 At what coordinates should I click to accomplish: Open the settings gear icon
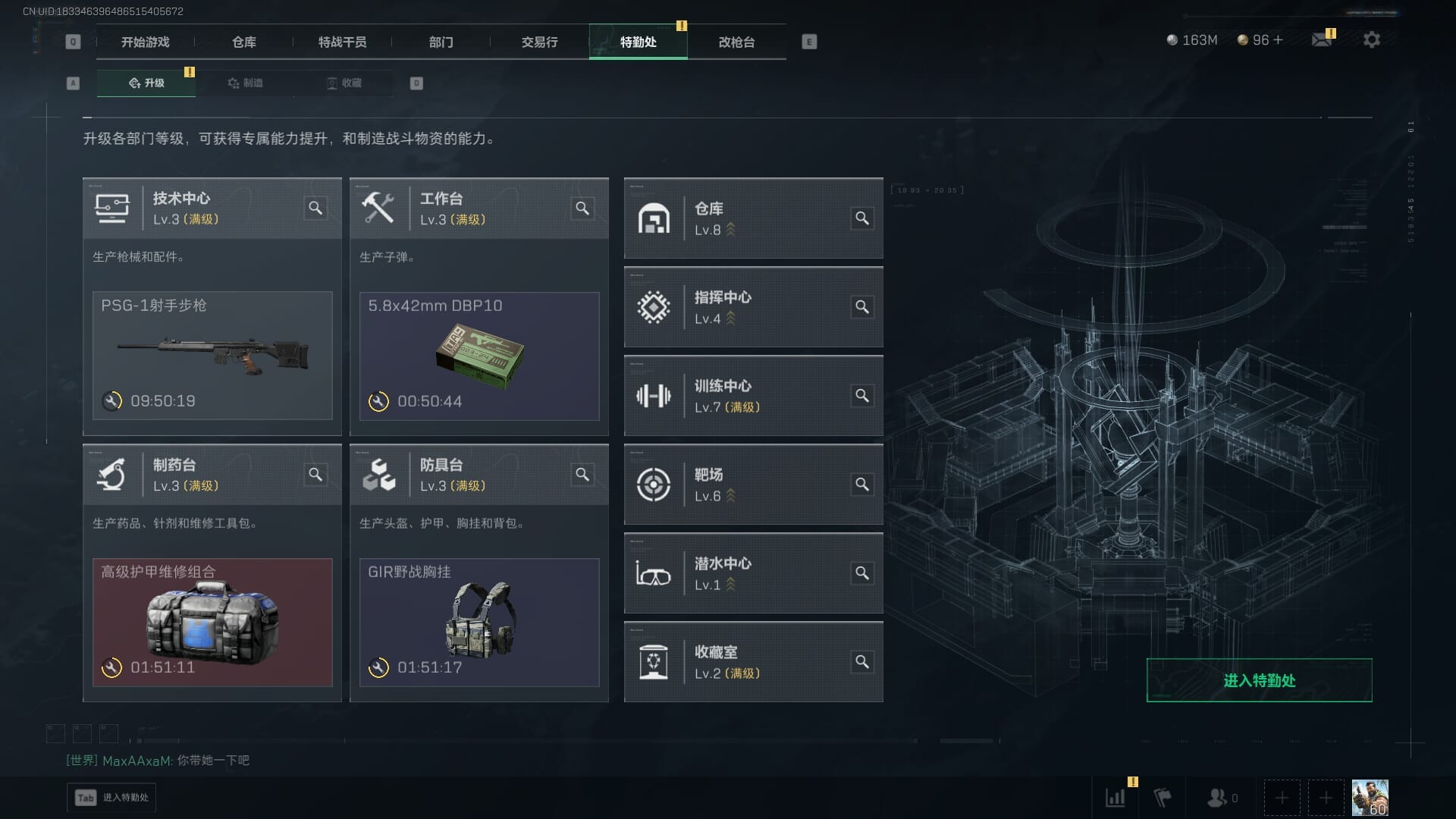click(x=1371, y=39)
